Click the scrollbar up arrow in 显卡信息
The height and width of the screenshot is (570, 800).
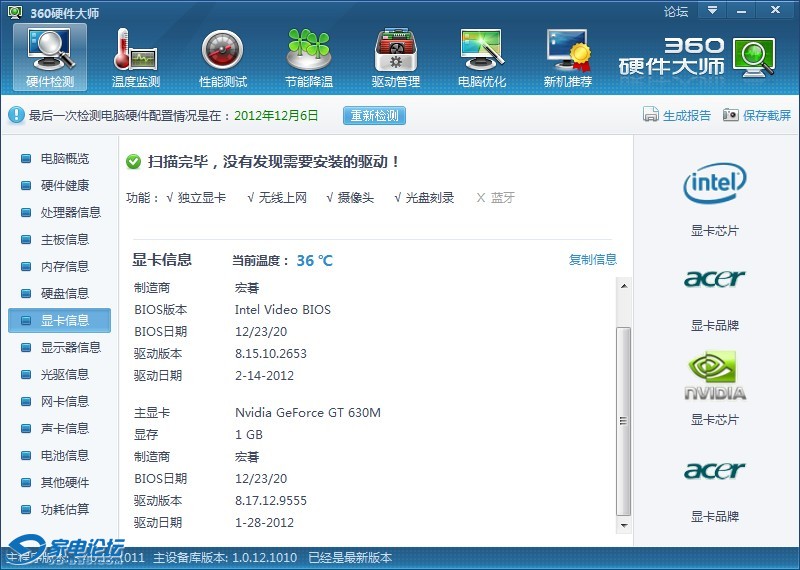(624, 285)
